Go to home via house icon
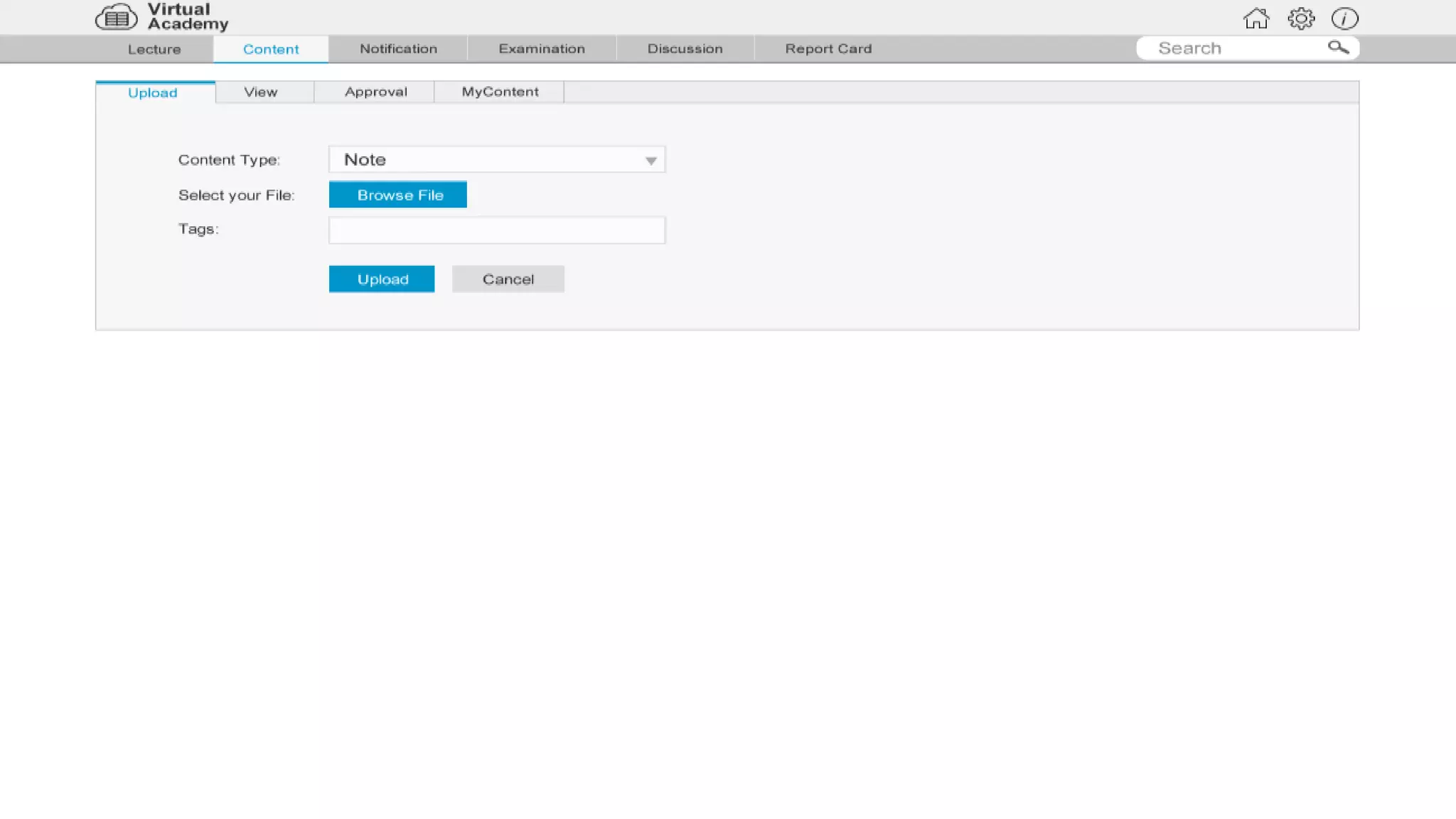Image resolution: width=1456 pixels, height=819 pixels. (1256, 18)
